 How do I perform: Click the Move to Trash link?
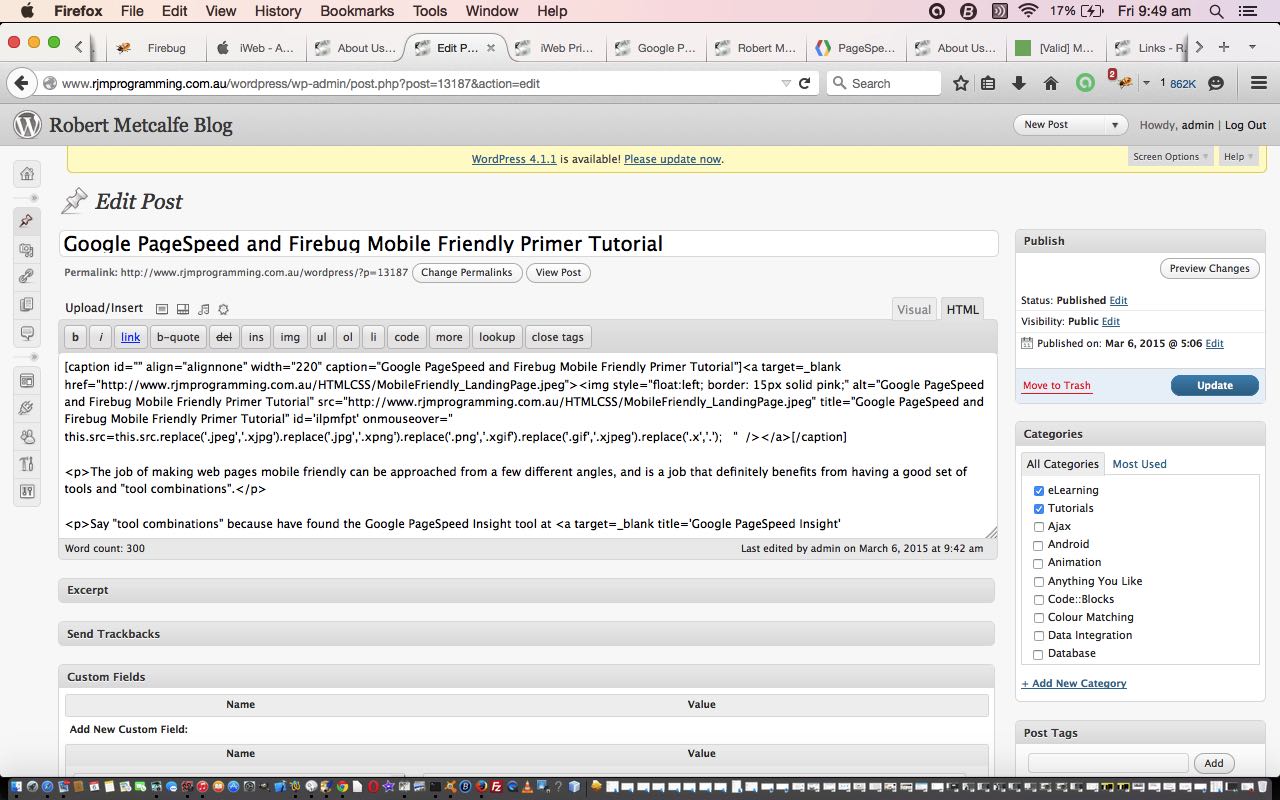point(1057,385)
